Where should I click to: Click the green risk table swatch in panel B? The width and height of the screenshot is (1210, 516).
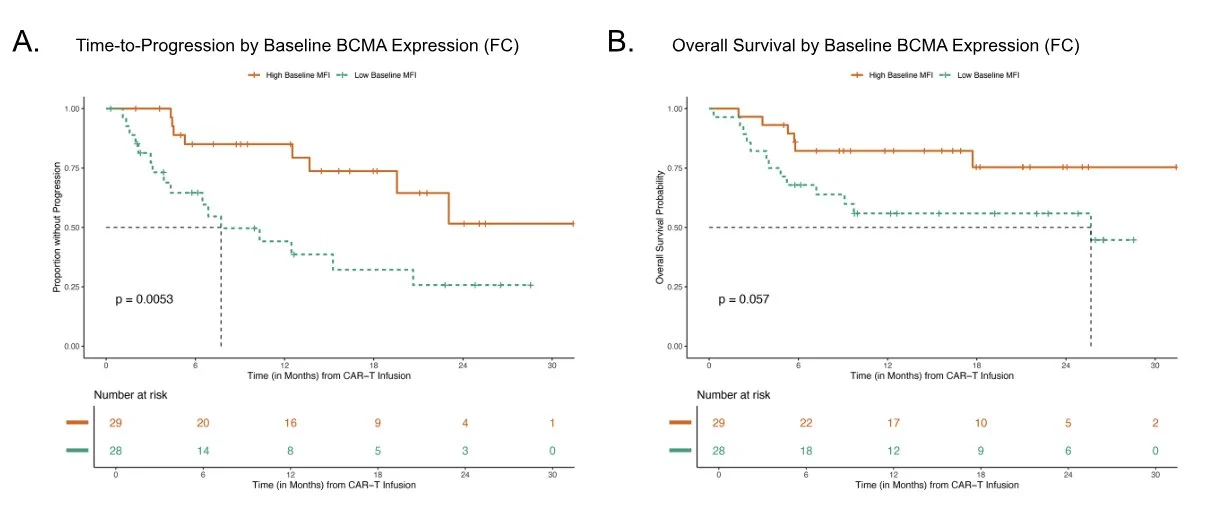click(x=680, y=449)
